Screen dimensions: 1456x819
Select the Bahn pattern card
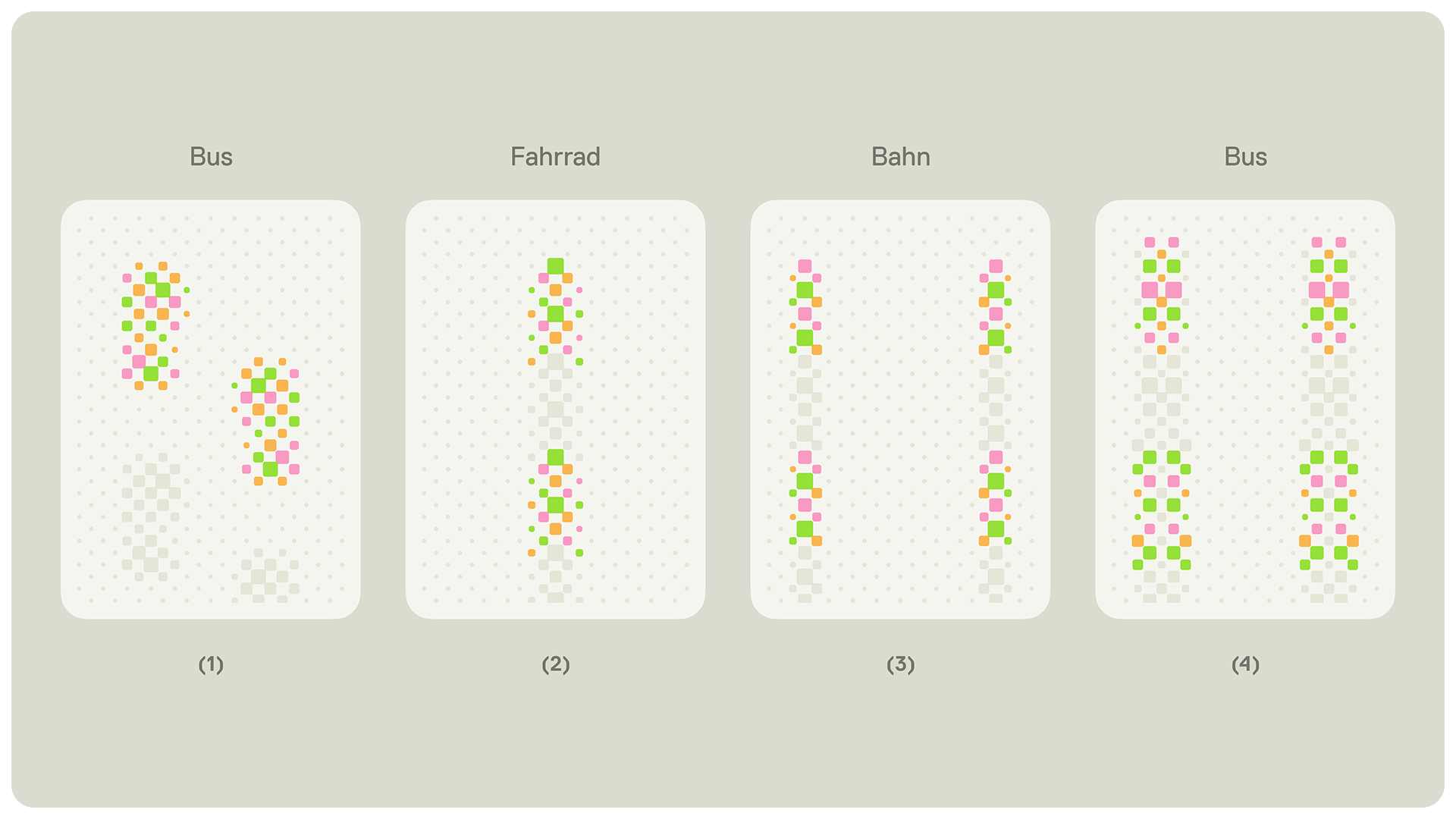tap(900, 409)
